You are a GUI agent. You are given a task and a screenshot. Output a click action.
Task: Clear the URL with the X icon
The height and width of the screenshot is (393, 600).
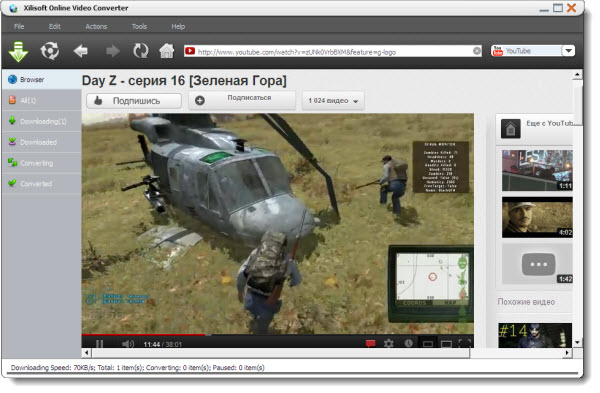[477, 51]
